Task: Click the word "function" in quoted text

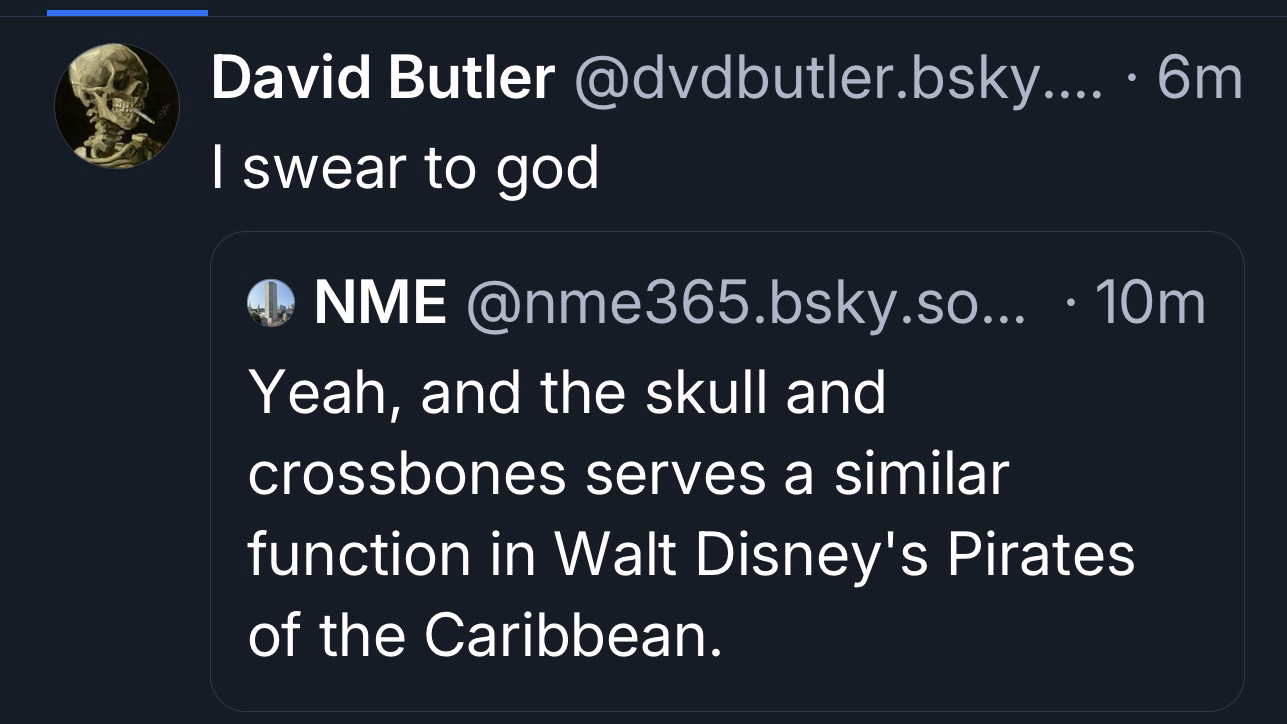Action: 358,554
